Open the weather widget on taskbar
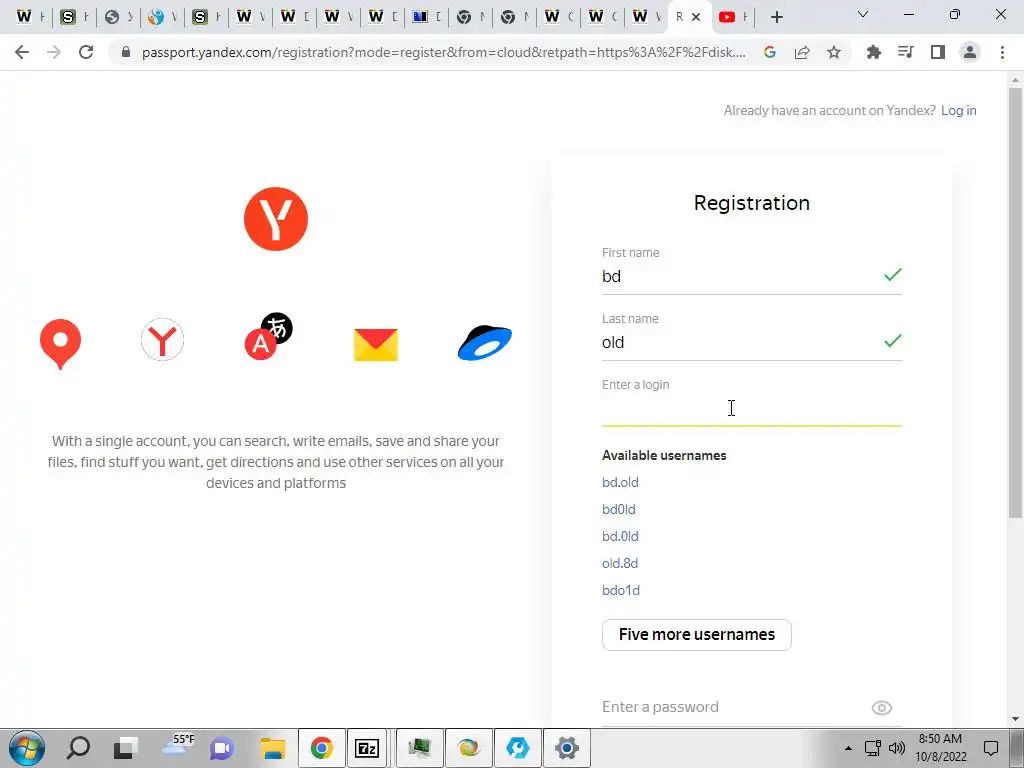Image resolution: width=1024 pixels, height=768 pixels. 178,744
